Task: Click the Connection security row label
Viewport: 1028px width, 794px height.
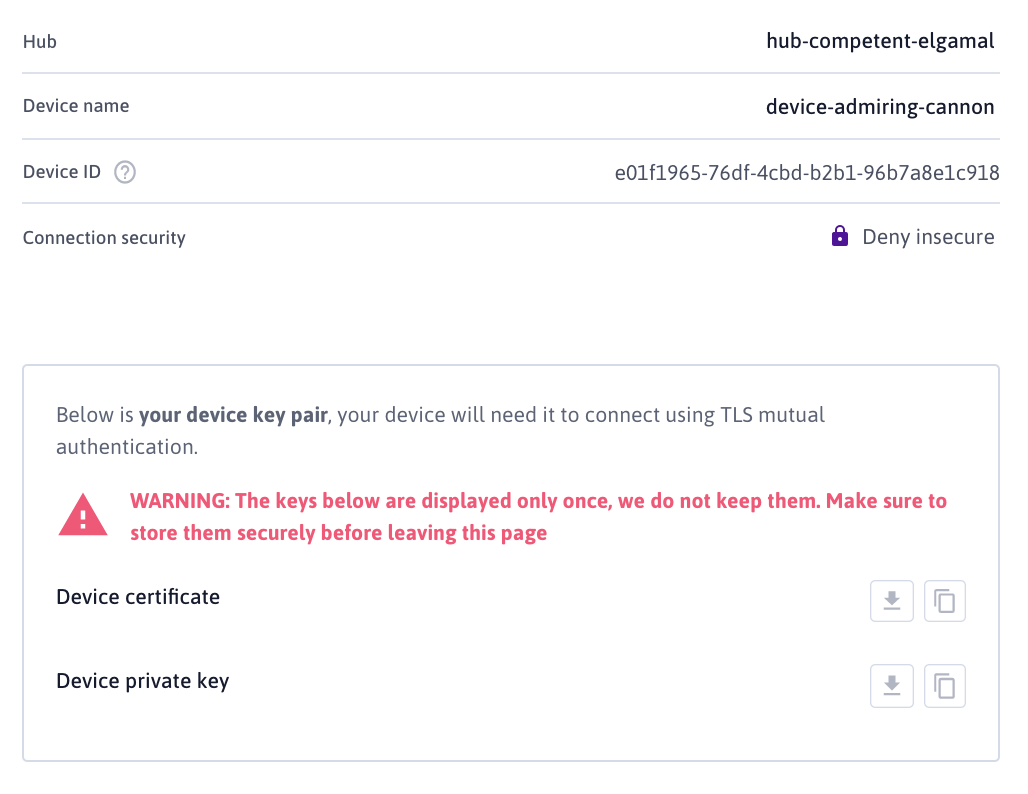Action: pyautogui.click(x=104, y=238)
